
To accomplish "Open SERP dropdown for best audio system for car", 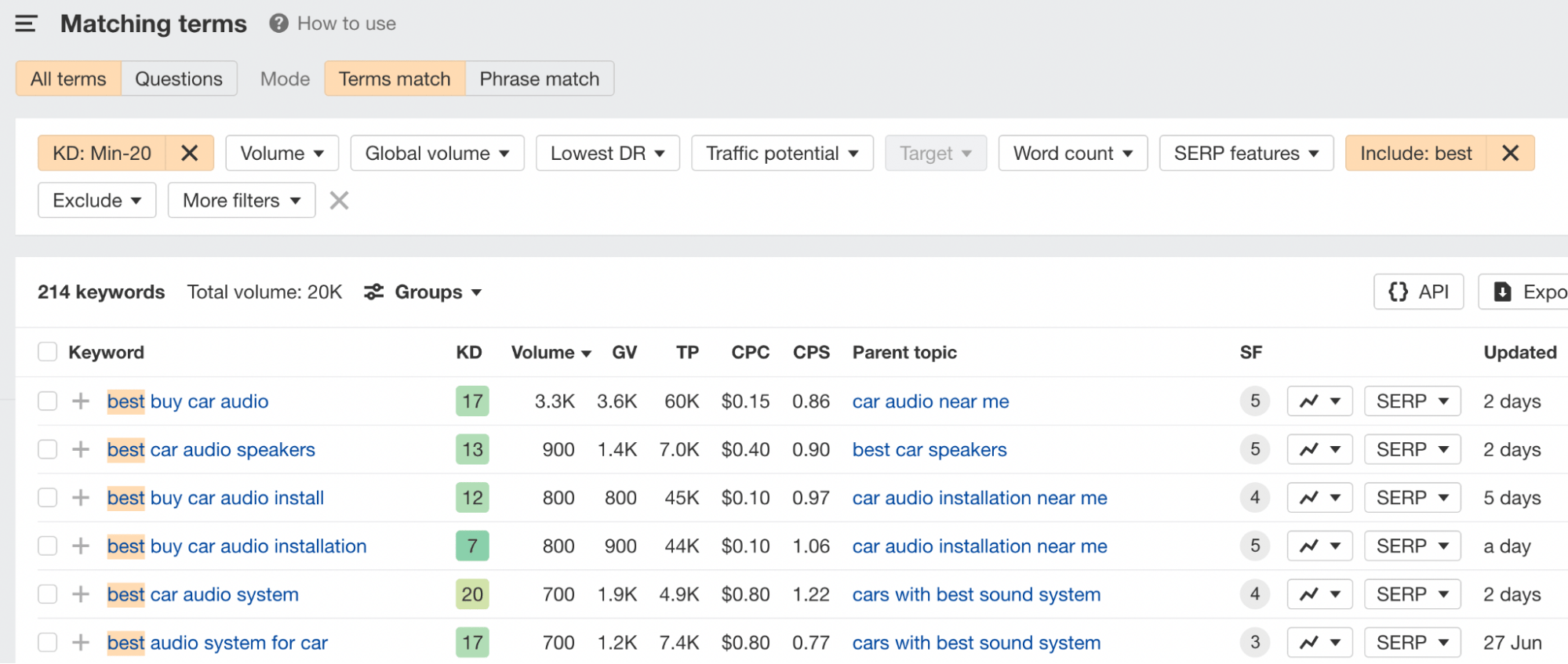I will 1412,643.
